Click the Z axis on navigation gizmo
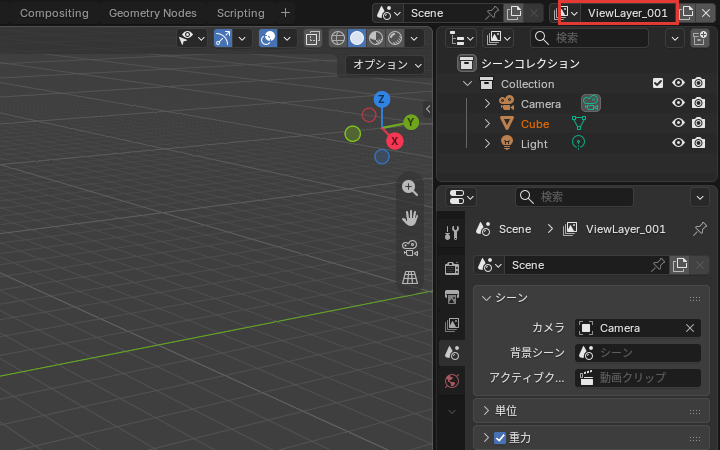This screenshot has height=450, width=720. click(x=382, y=99)
